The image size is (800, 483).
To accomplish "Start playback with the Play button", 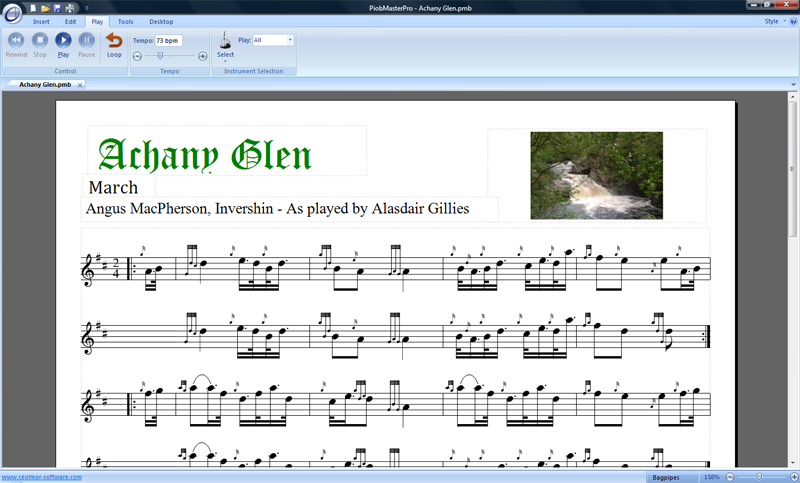I will 63,40.
